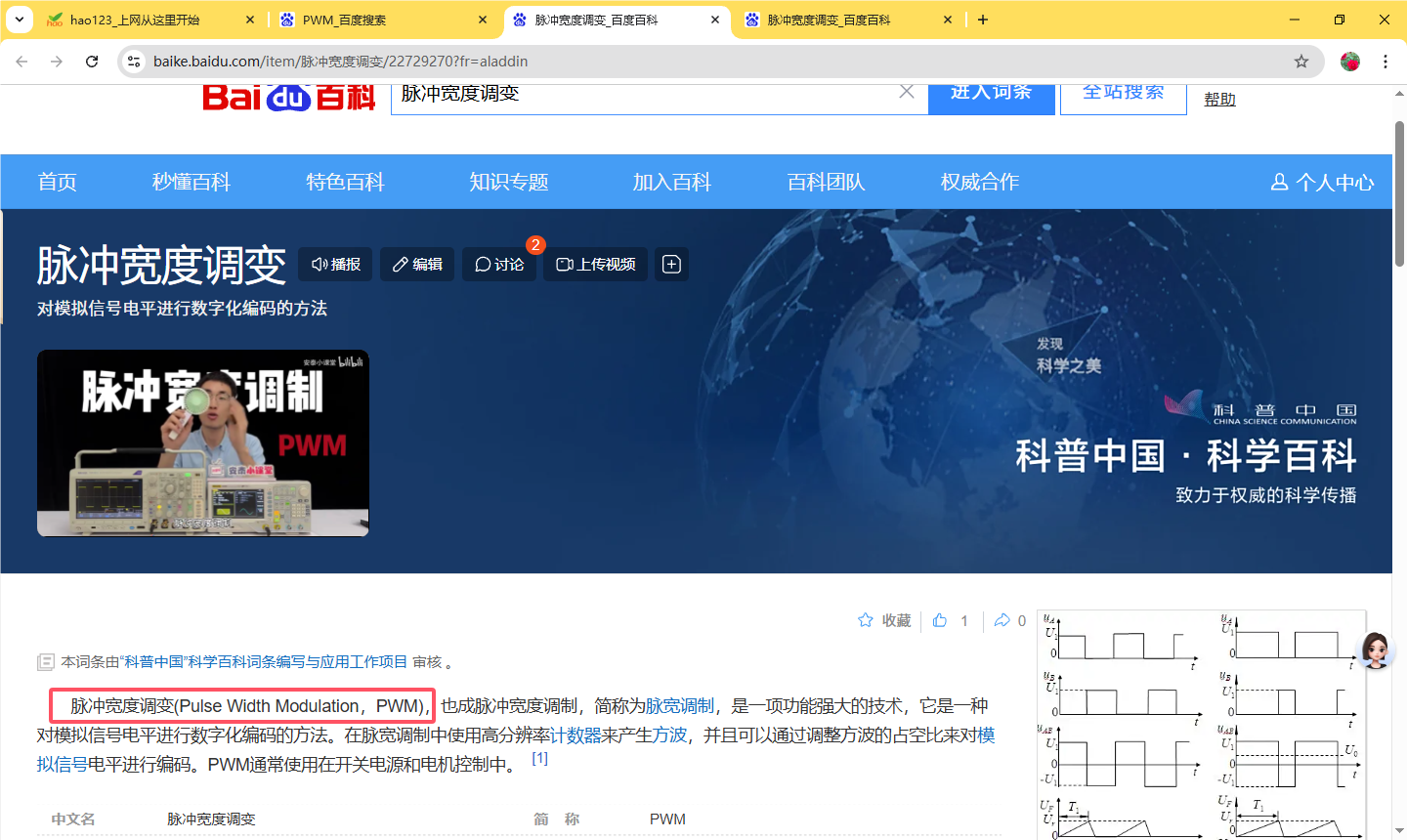Image resolution: width=1407 pixels, height=840 pixels.
Task: Click the document icon before 本词条由
Action: (45, 662)
